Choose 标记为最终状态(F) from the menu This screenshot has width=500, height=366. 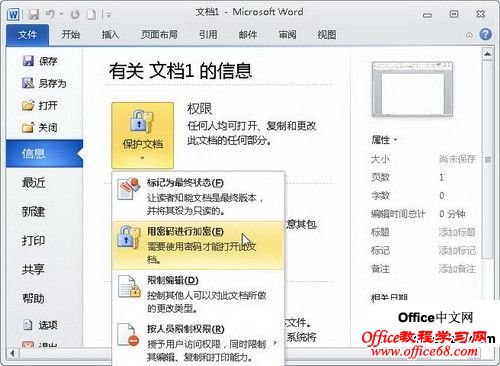coord(198,197)
